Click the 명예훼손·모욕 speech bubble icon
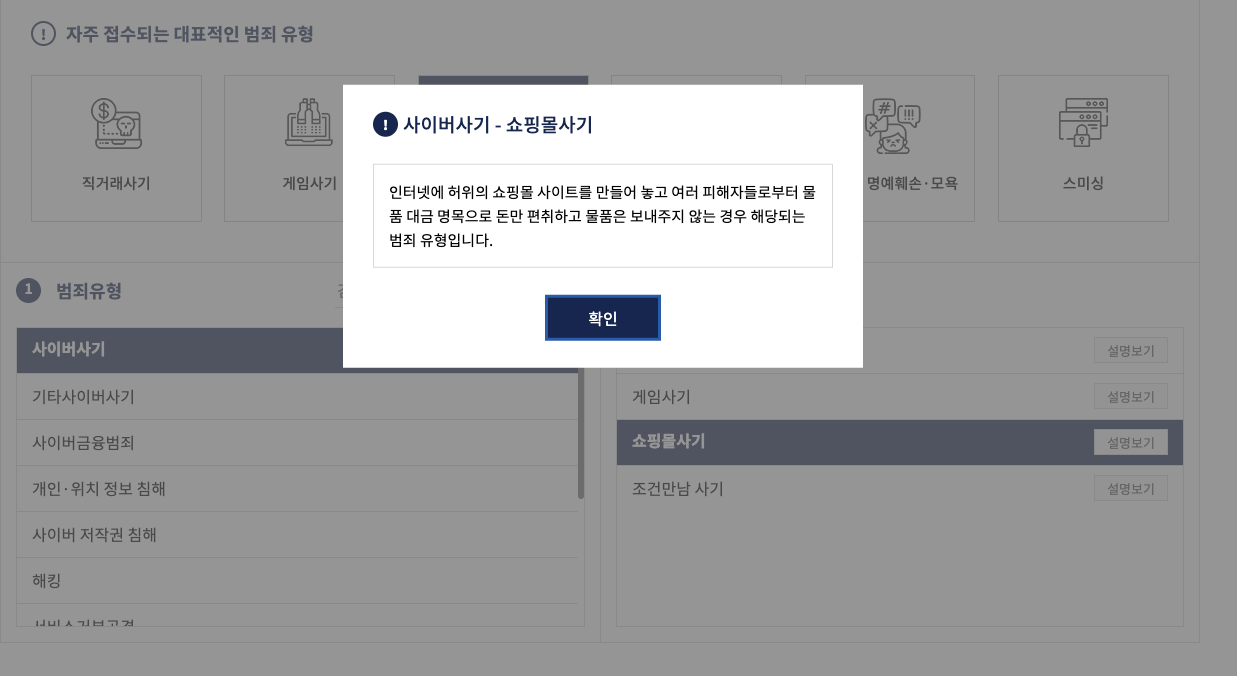The image size is (1237, 676). [x=893, y=126]
